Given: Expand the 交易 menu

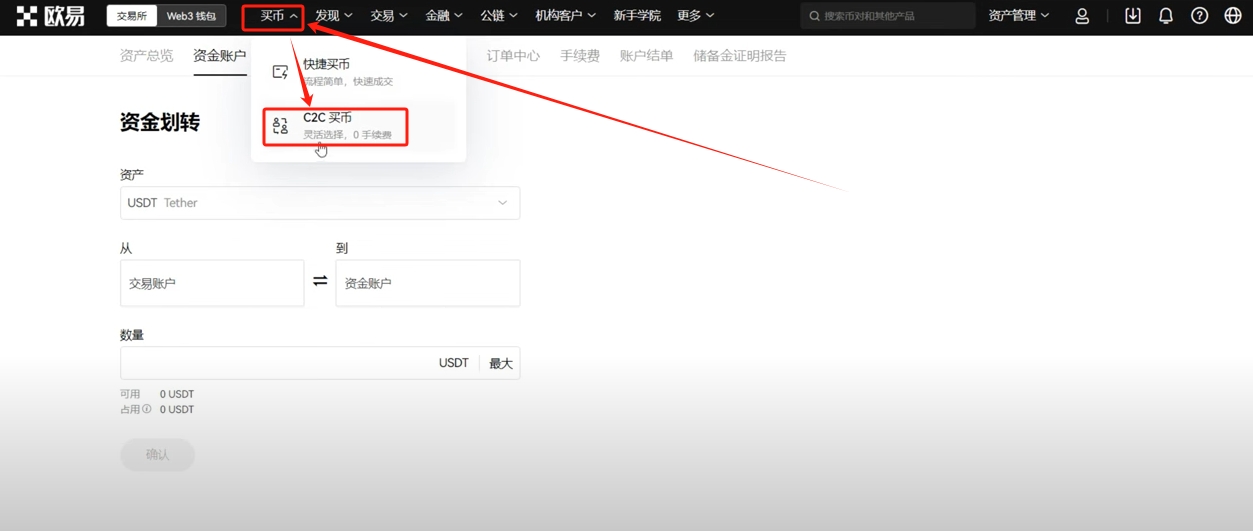Looking at the screenshot, I should [x=389, y=16].
